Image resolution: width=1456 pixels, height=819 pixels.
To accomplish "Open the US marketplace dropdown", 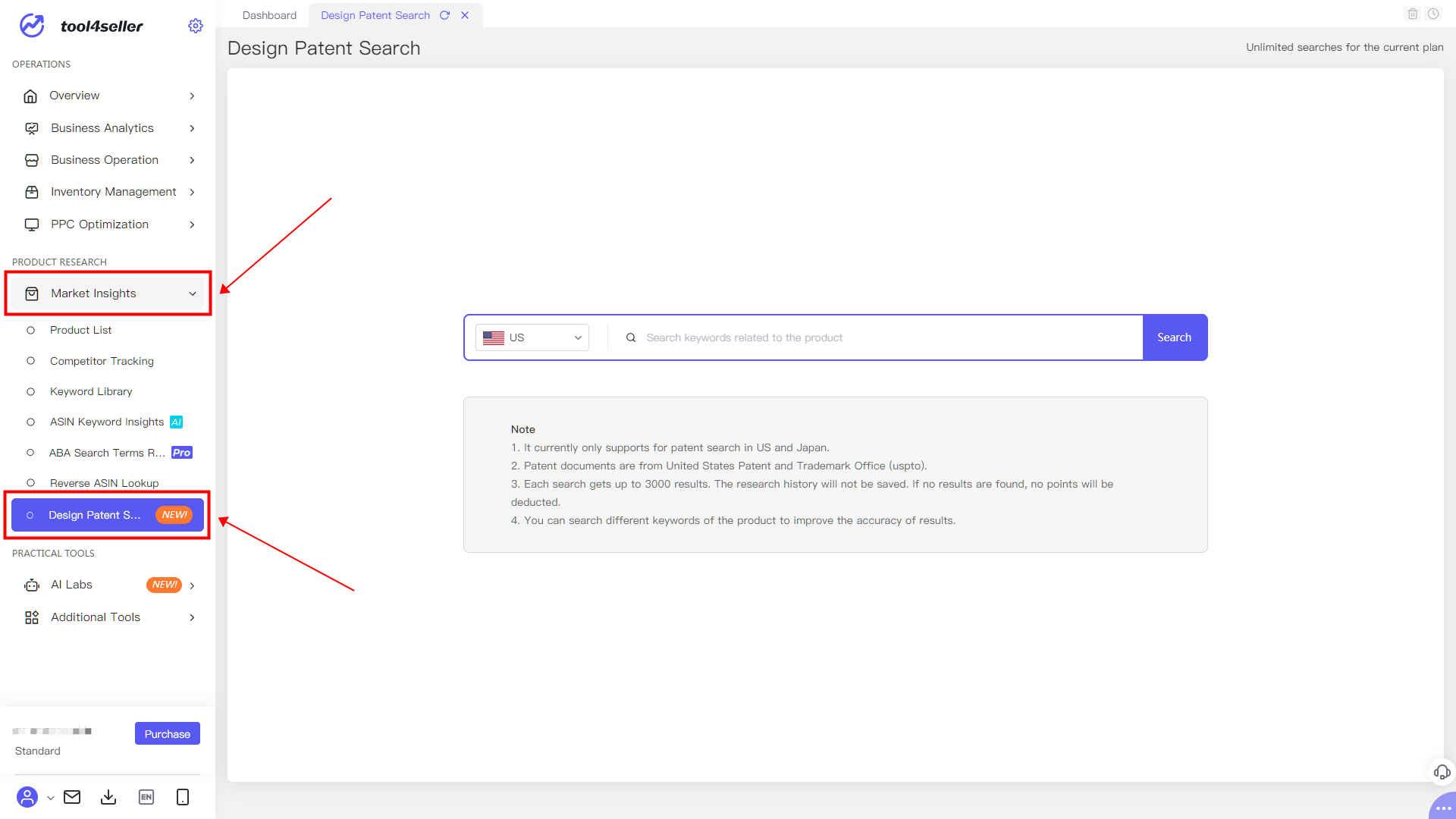I will (x=532, y=337).
